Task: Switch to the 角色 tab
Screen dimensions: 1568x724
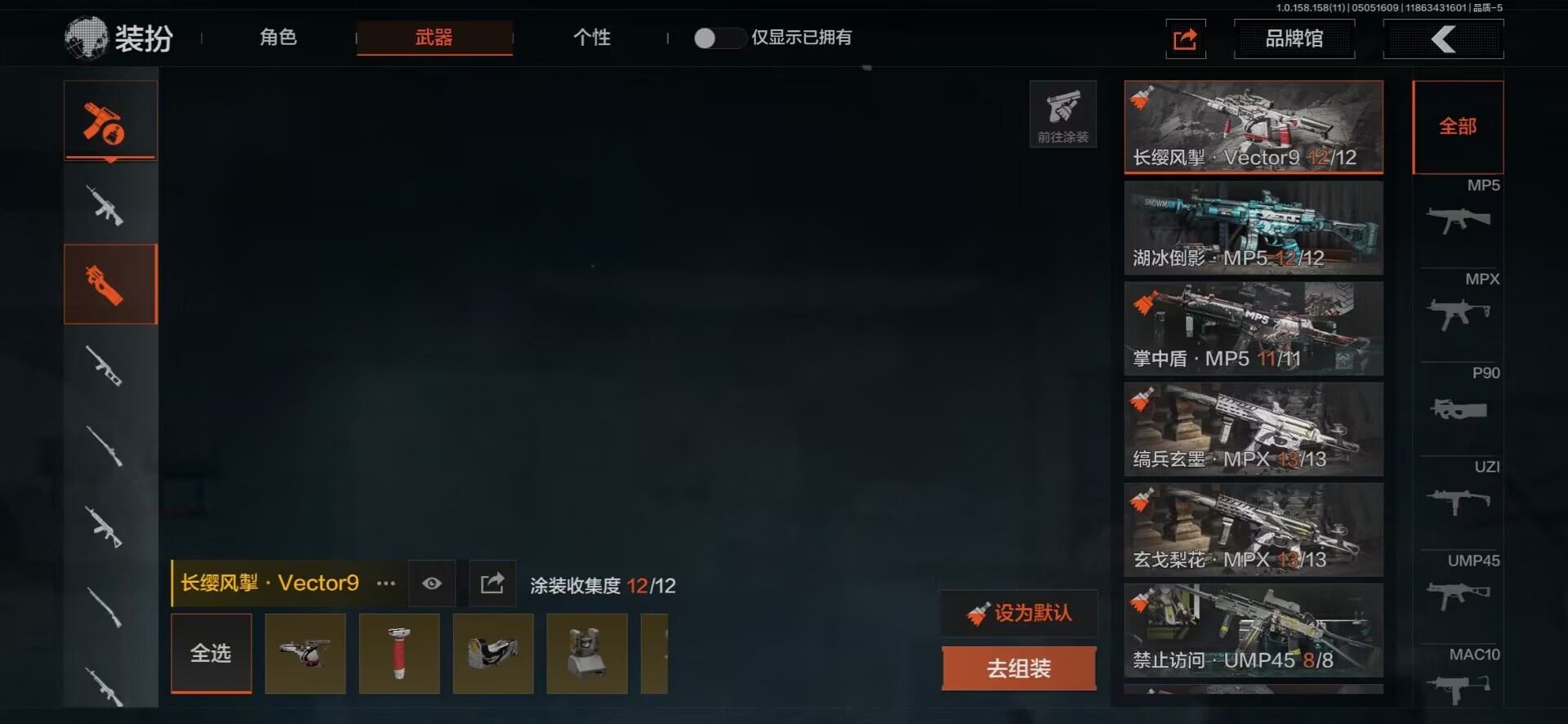Action: [278, 38]
